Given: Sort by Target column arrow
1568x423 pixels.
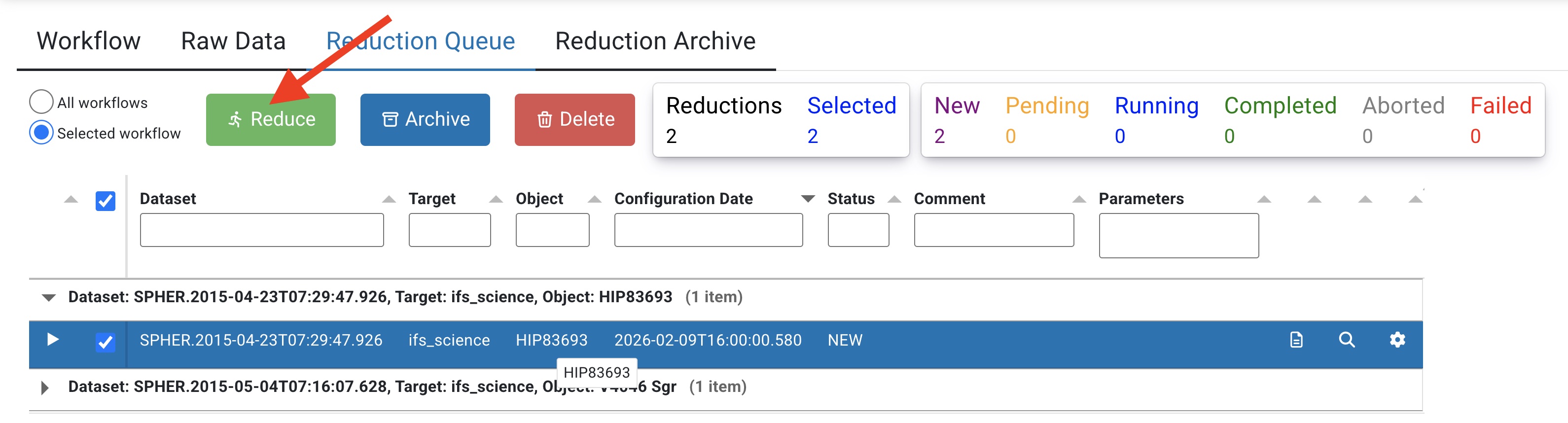Looking at the screenshot, I should [x=496, y=199].
